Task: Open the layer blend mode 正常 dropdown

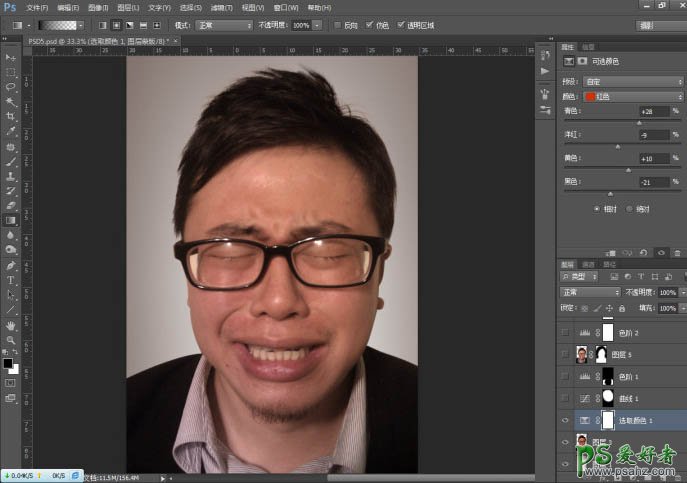Action: (x=590, y=292)
